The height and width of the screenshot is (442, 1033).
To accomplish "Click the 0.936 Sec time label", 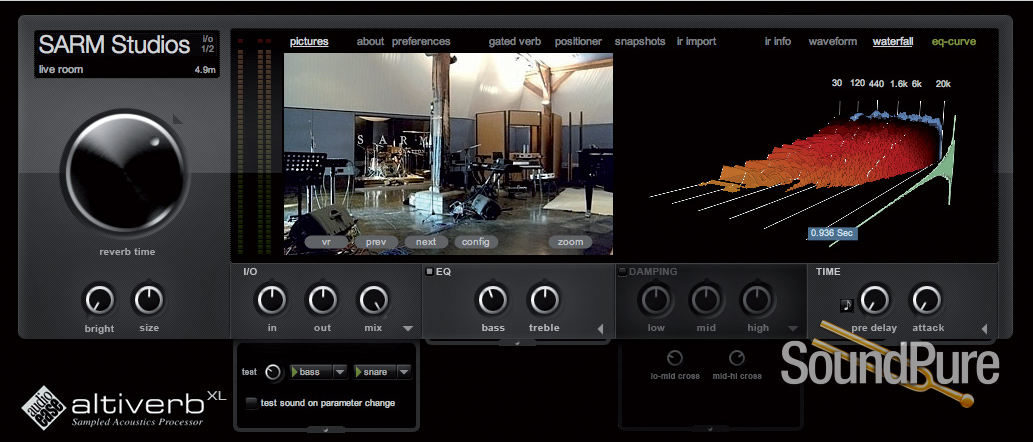I will pyautogui.click(x=833, y=233).
